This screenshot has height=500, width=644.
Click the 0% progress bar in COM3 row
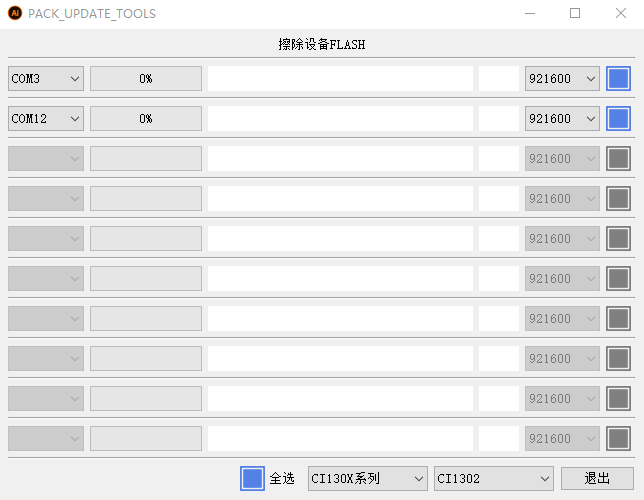[x=146, y=79]
